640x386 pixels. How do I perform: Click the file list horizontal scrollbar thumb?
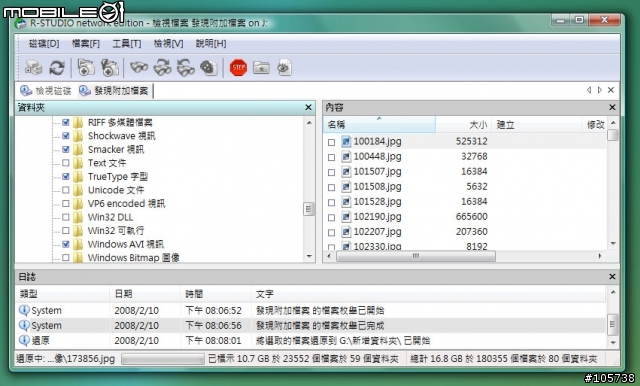[416, 256]
